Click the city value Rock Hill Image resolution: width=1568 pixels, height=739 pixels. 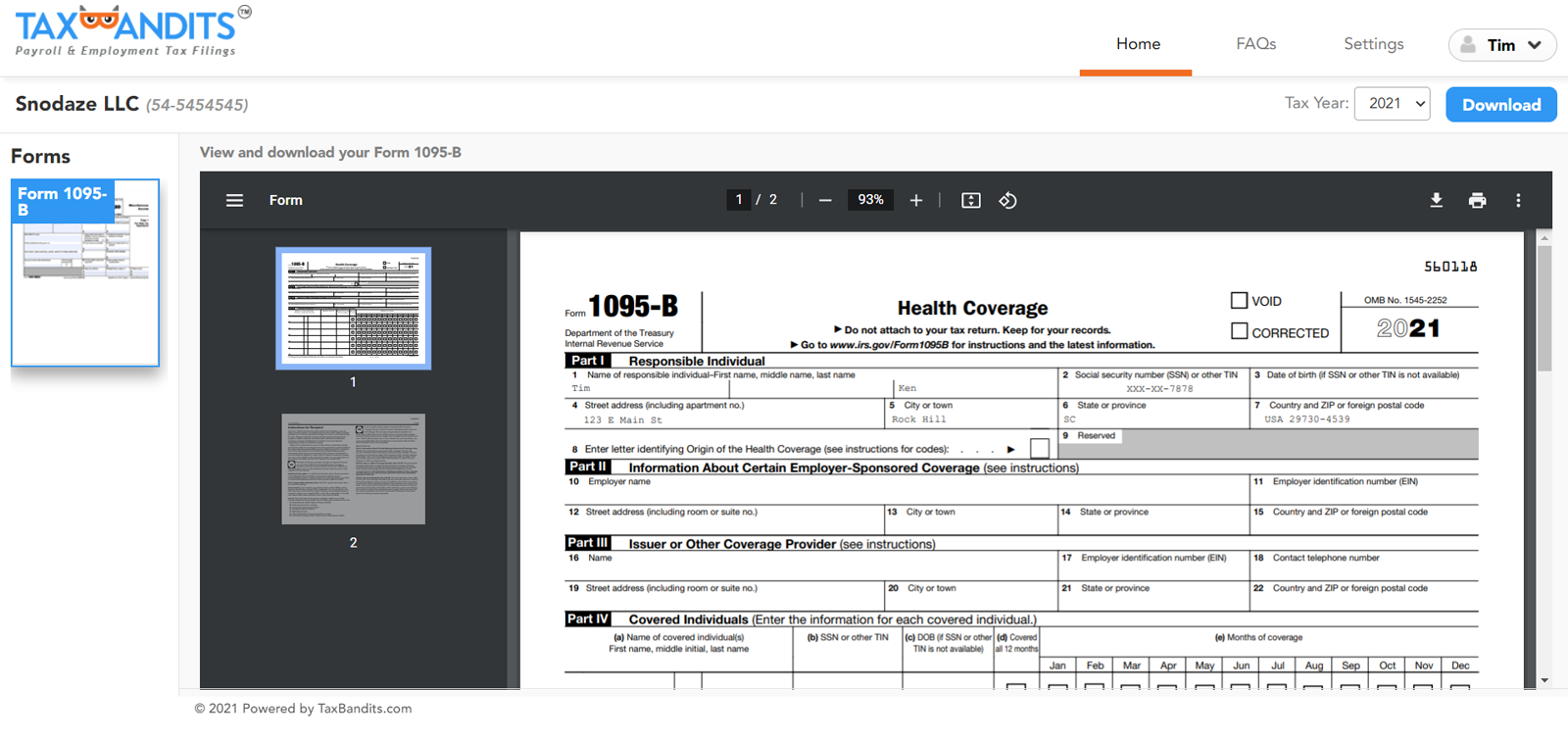pyautogui.click(x=918, y=419)
